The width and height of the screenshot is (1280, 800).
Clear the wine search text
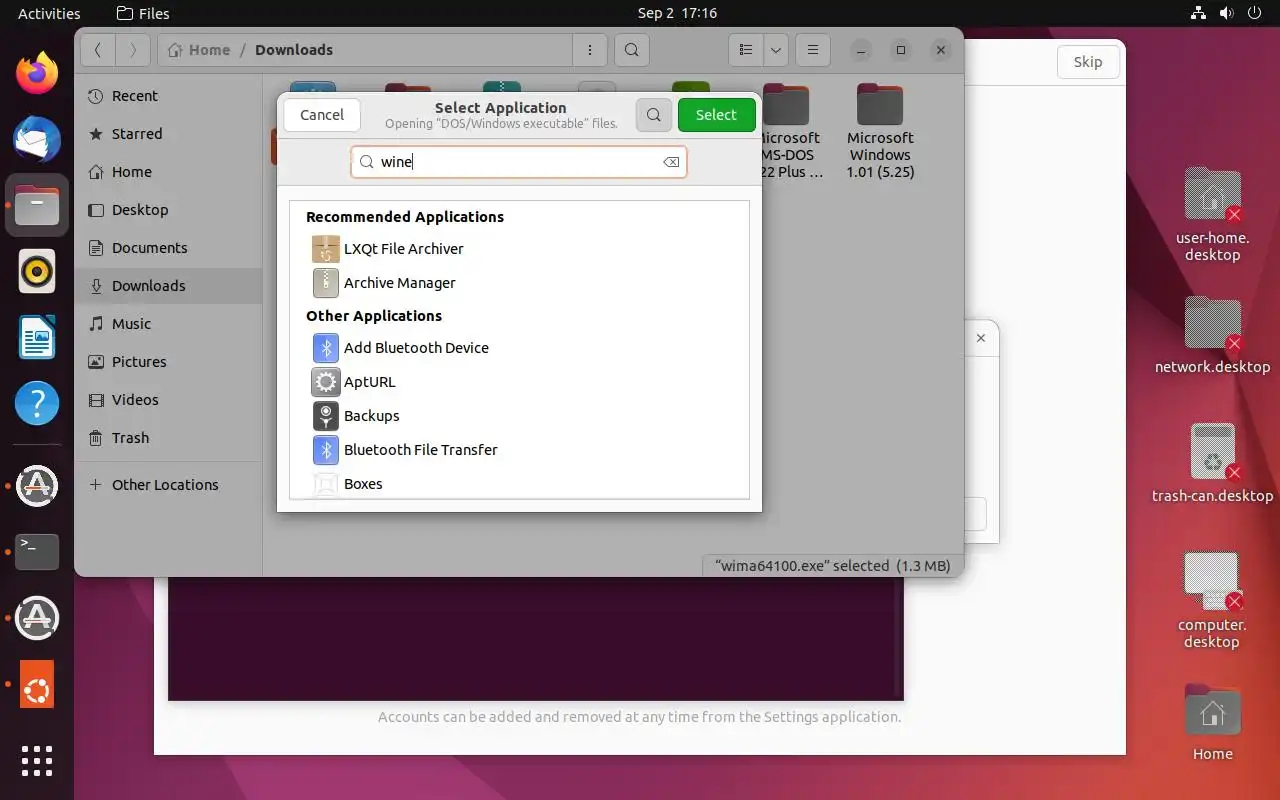point(671,162)
